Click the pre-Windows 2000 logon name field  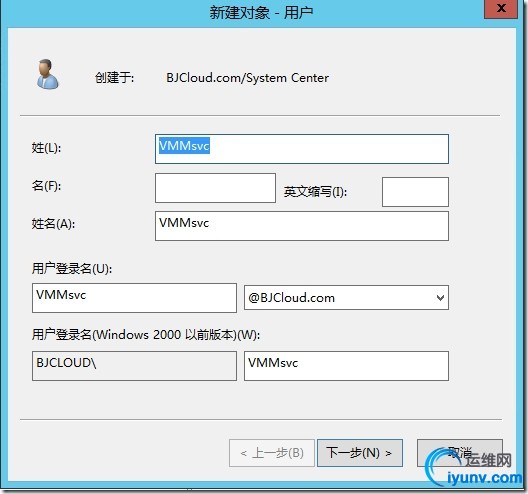[346, 366]
